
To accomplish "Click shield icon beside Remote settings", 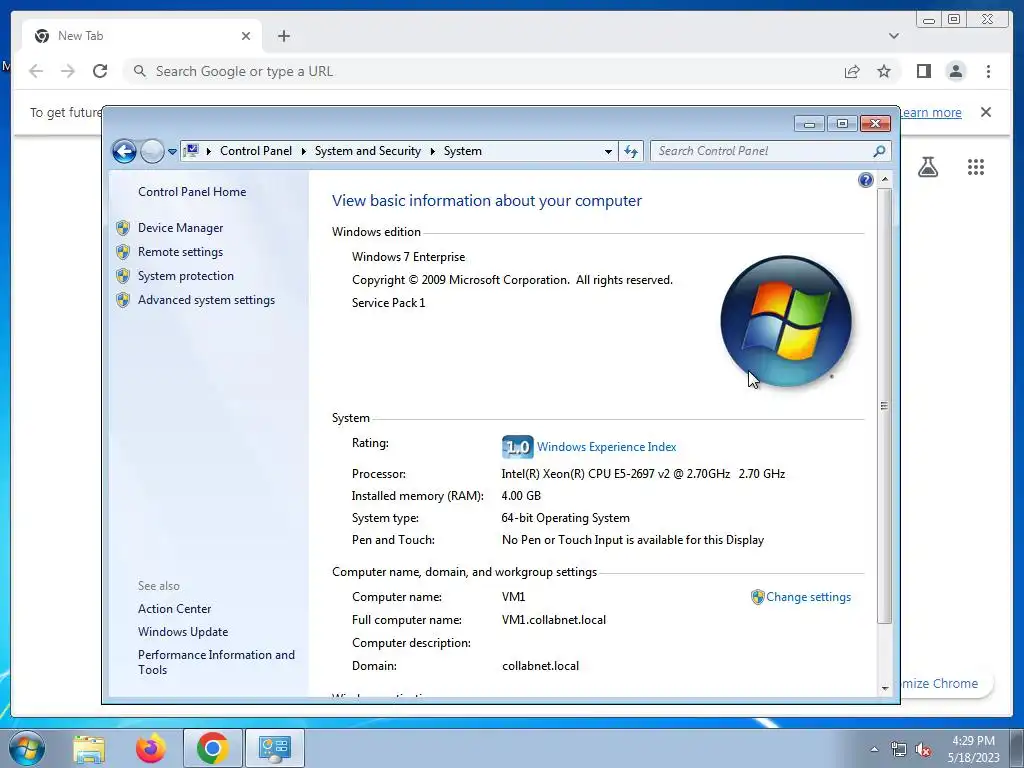I will coord(123,252).
